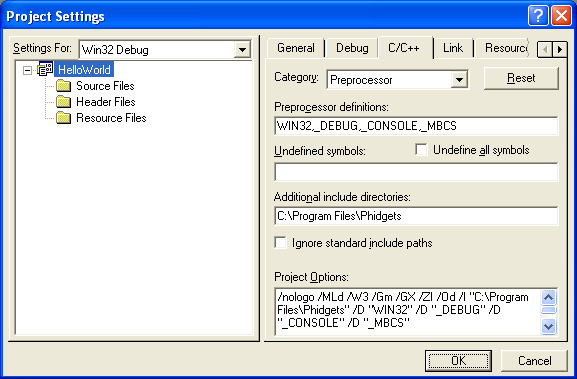Click the Help question mark button
This screenshot has height=379, width=577.
click(538, 16)
